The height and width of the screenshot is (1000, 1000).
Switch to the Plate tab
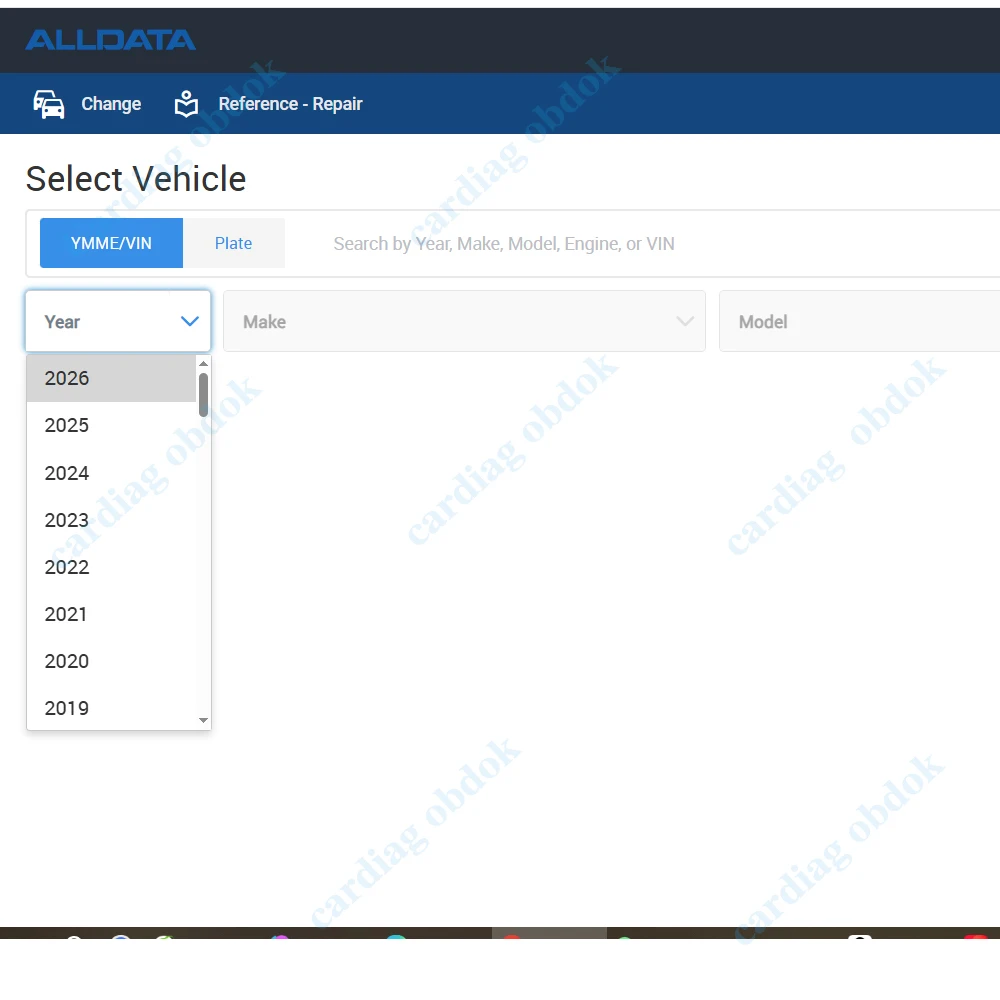tap(233, 242)
